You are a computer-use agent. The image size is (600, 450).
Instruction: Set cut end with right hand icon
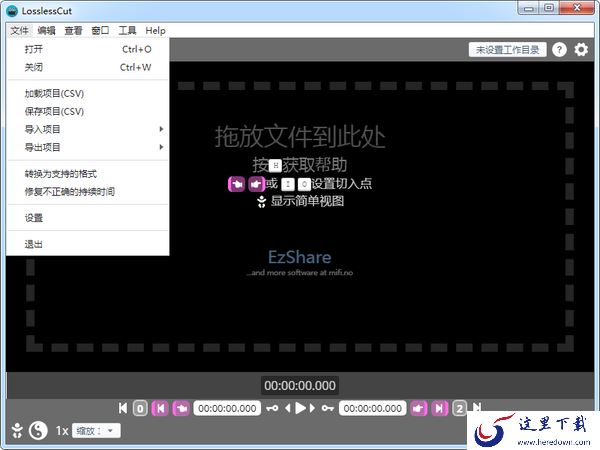[x=419, y=408]
